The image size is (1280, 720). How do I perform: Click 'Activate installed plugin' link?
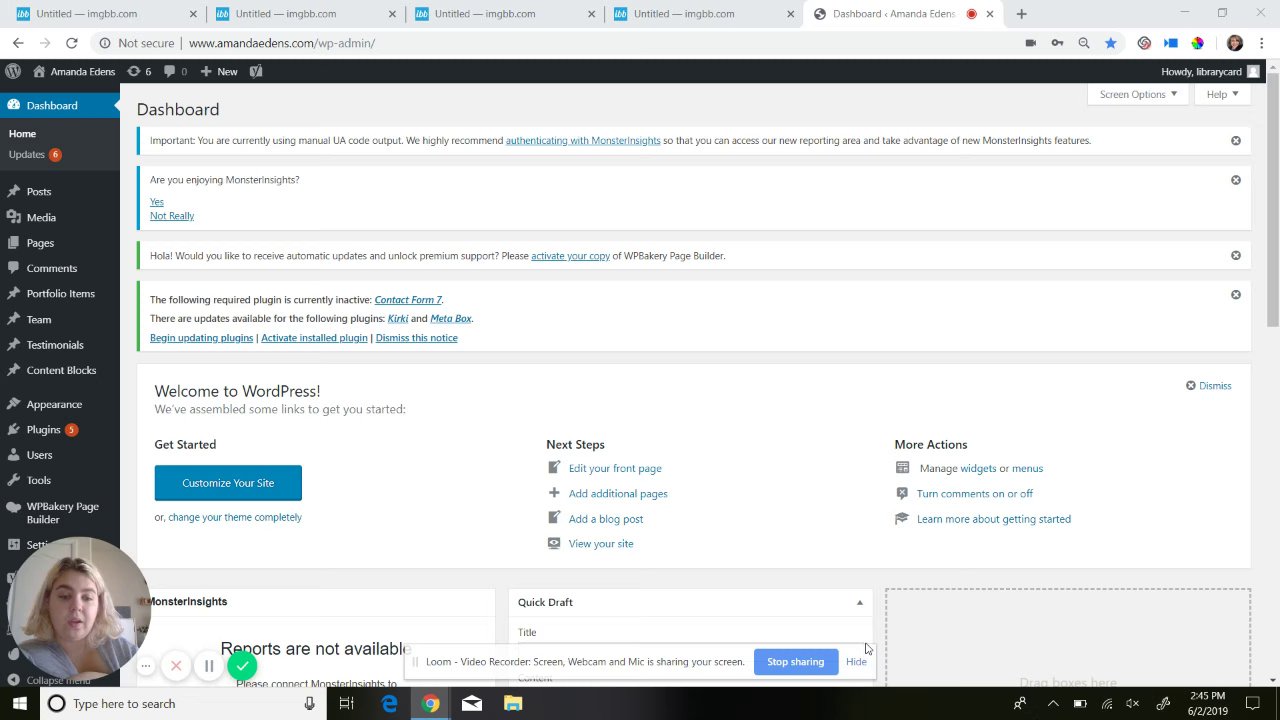coord(314,338)
